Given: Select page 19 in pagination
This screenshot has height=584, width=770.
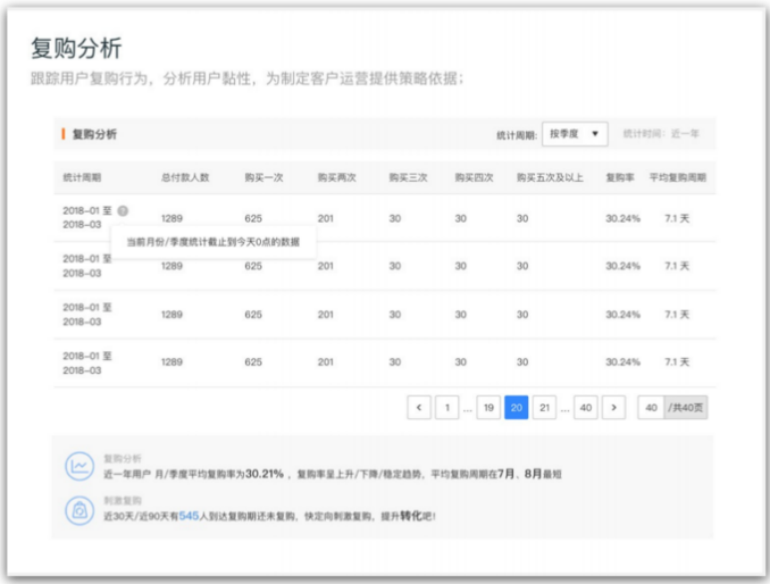Looking at the screenshot, I should [x=489, y=407].
